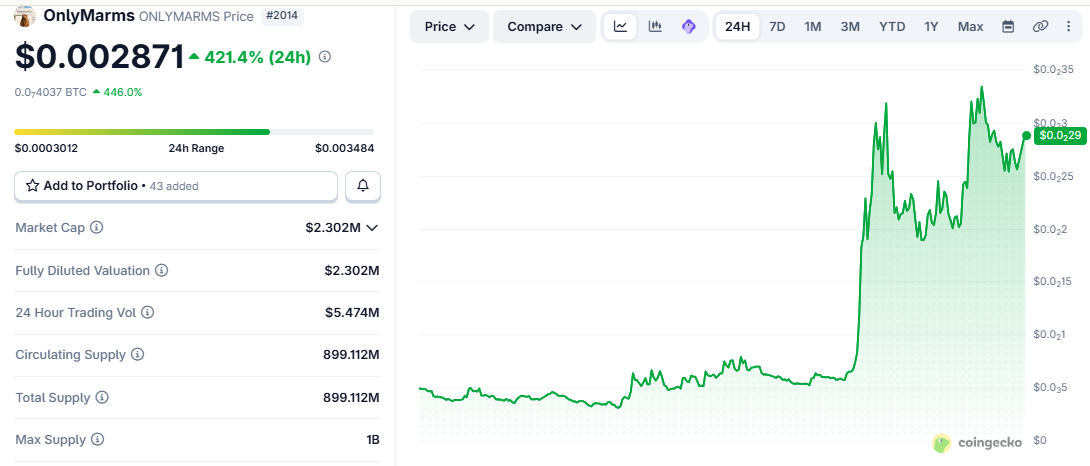Click the $0.0₃5 y-axis label

click(1049, 387)
